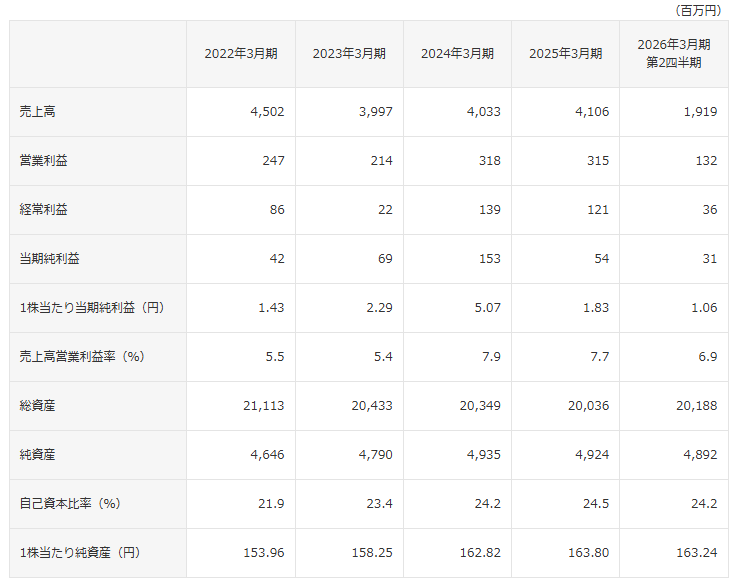Image resolution: width=737 pixels, height=584 pixels.
Task: Click the 5.07 earnings per share cell
Action: tap(485, 308)
